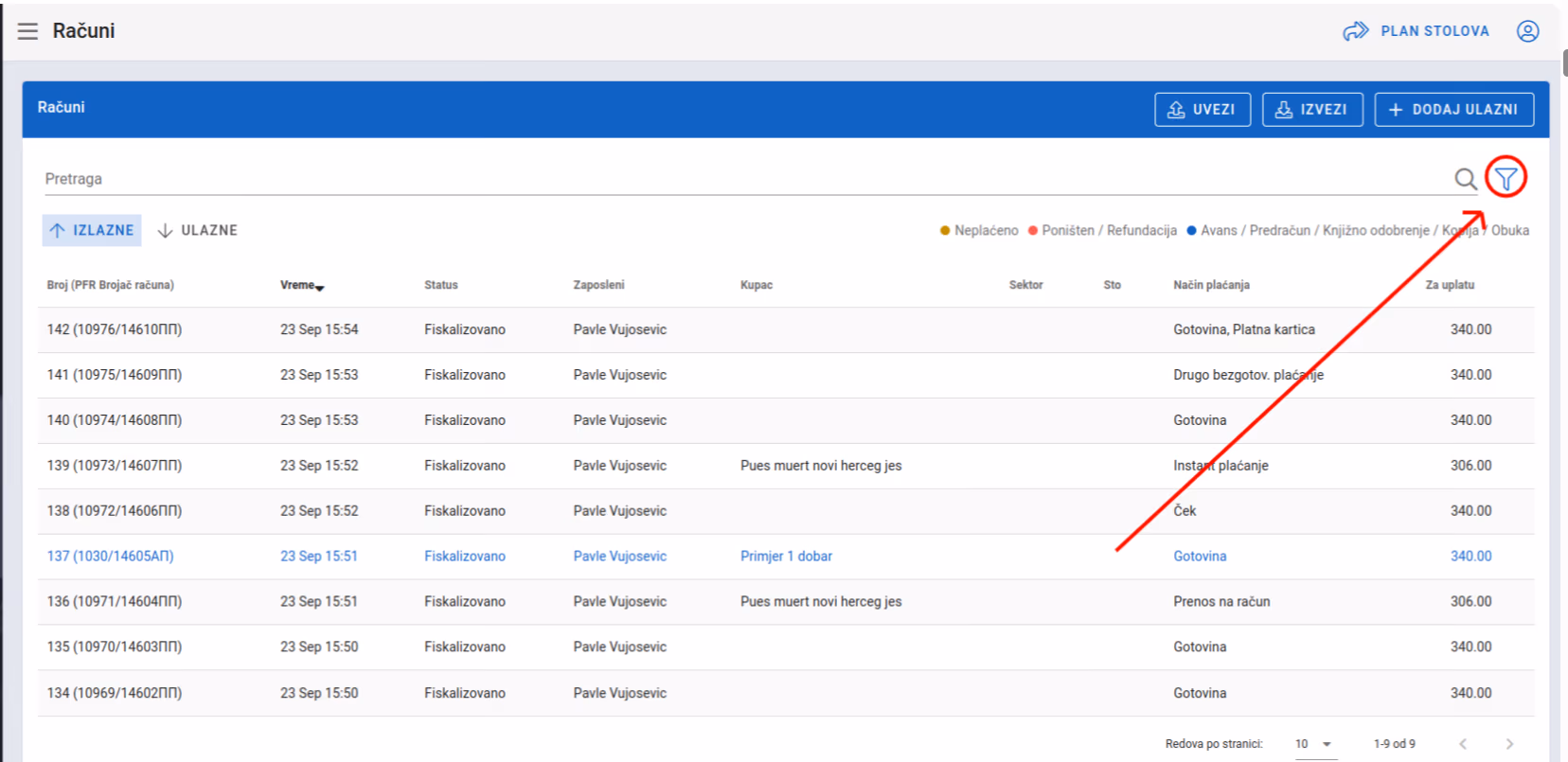Click the Izvezi export button
Viewport: 1568px width, 762px height.
(1312, 110)
